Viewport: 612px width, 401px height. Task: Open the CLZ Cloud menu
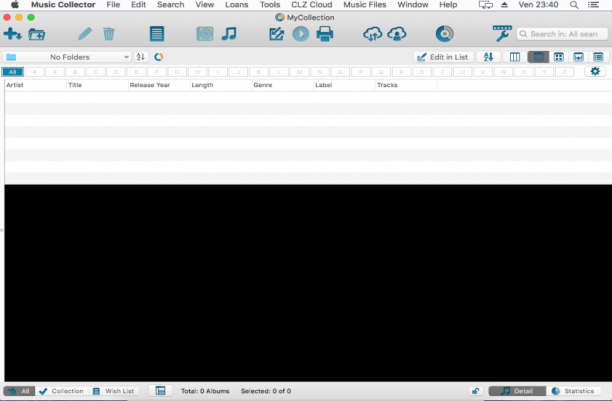tap(311, 5)
